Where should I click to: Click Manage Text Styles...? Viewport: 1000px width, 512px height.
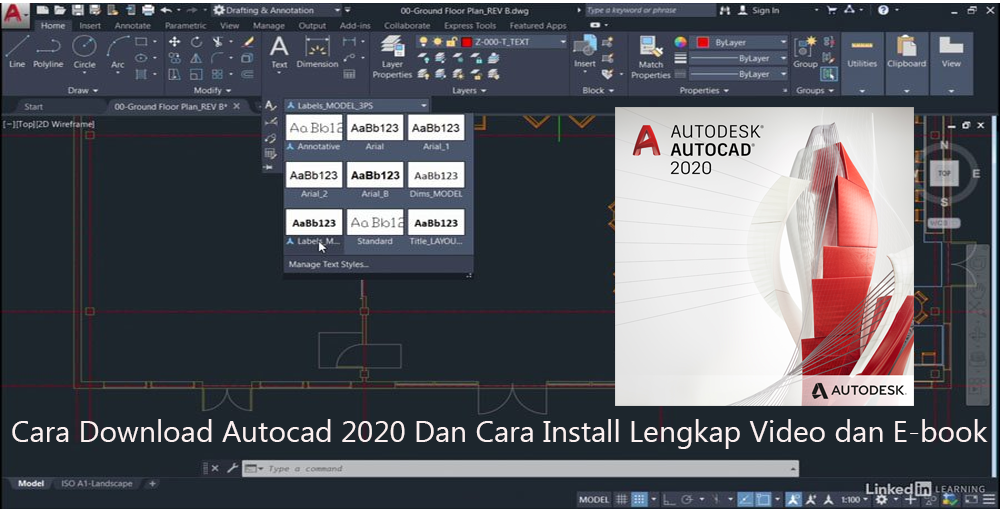328,264
